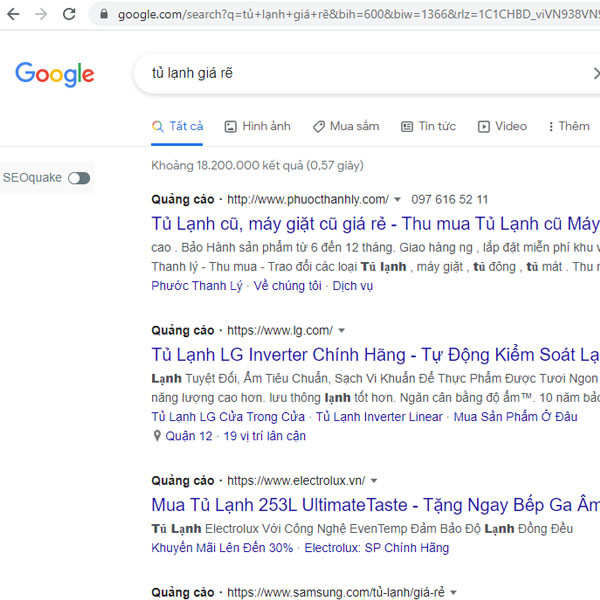Expand dropdown arrow next to phuocthanhly.com URL
The image size is (600, 600).
pos(398,199)
